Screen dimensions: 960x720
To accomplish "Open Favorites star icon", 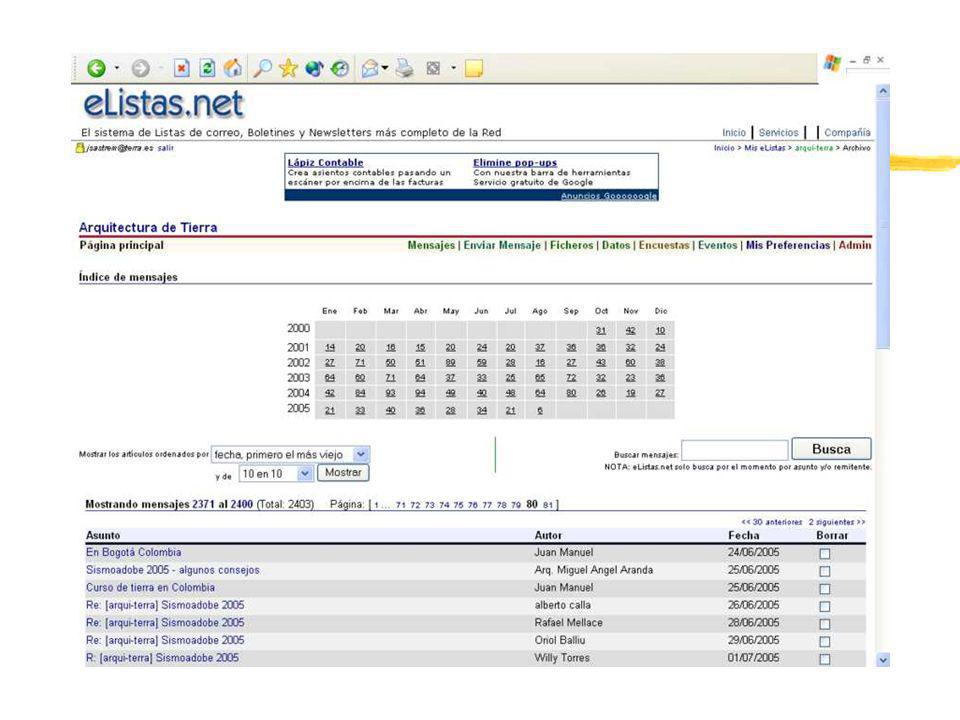I will click(288, 68).
